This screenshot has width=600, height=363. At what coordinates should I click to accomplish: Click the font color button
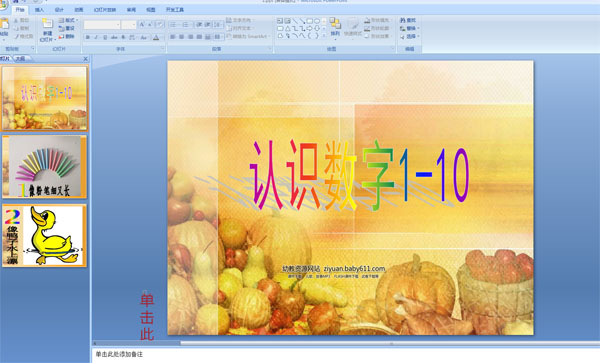(x=156, y=37)
